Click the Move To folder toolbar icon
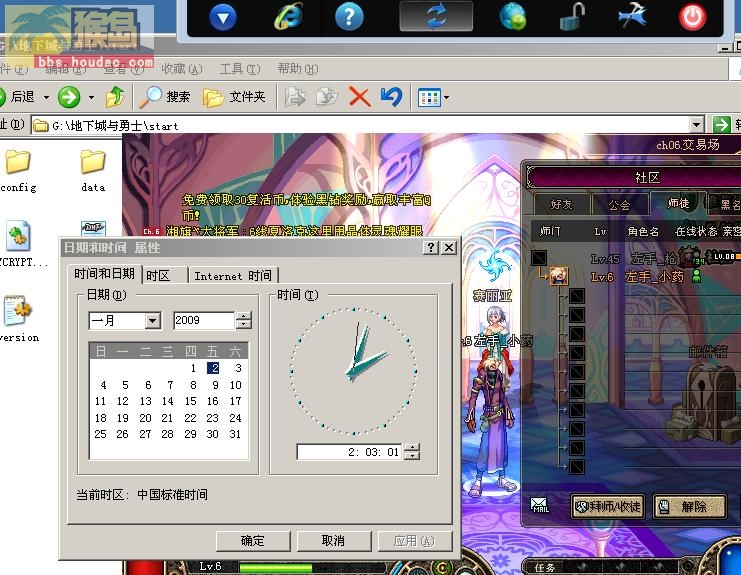The height and width of the screenshot is (575, 741). pos(296,97)
